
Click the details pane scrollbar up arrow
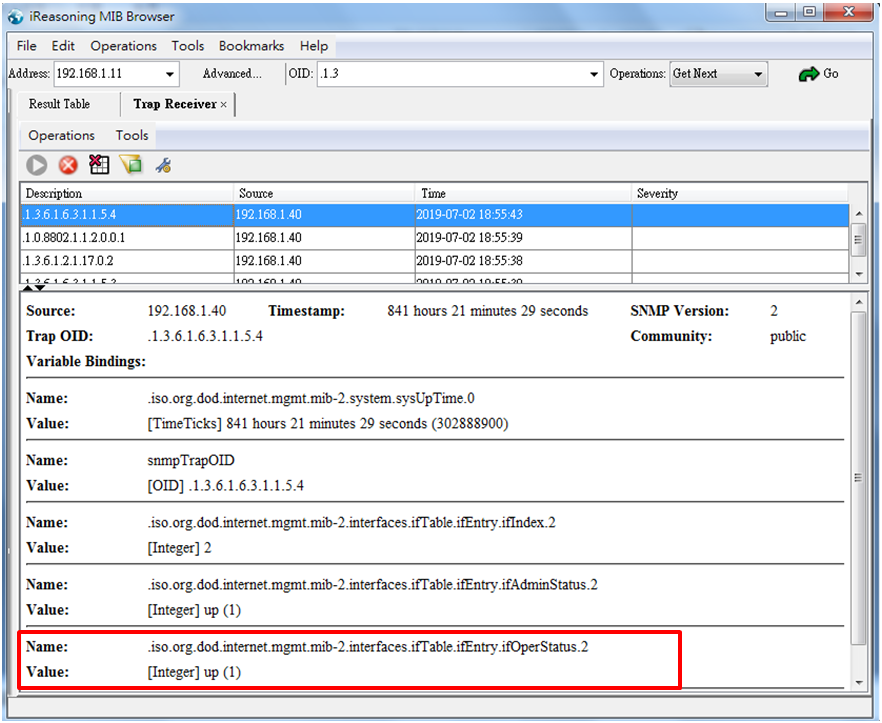tap(858, 303)
